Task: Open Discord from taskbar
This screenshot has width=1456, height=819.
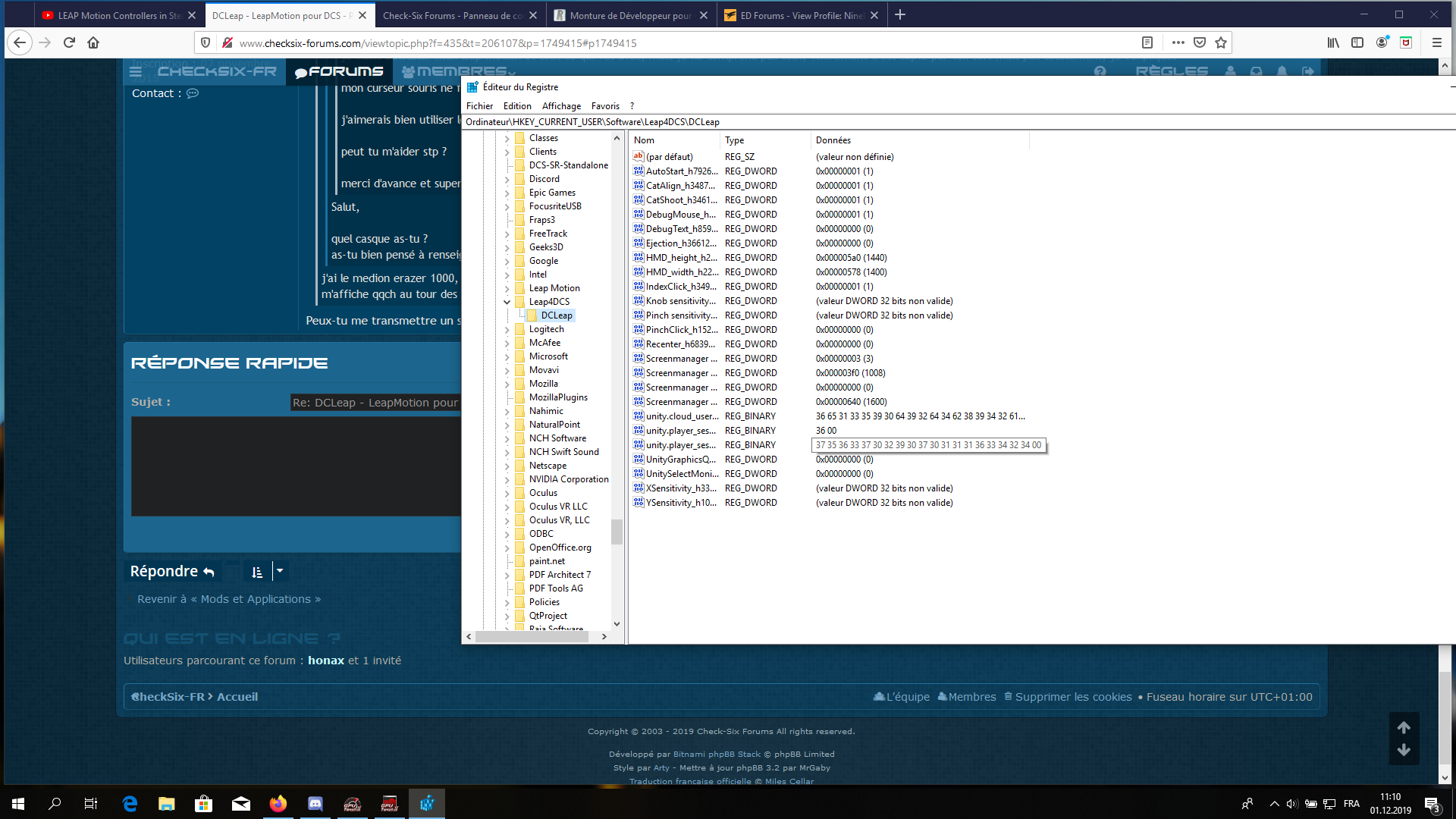Action: pos(315,804)
